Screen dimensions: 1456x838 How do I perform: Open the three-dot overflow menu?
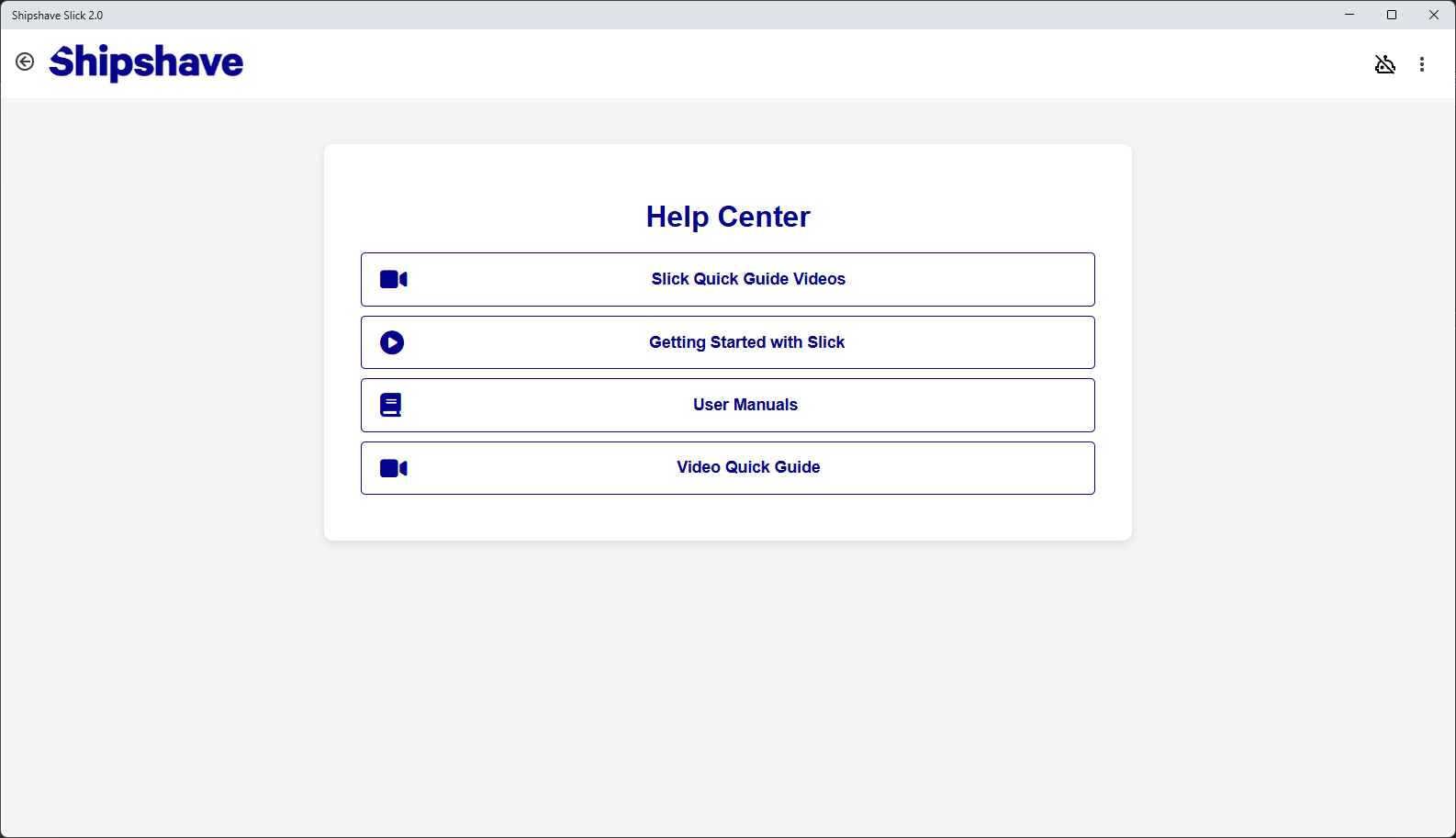tap(1422, 64)
